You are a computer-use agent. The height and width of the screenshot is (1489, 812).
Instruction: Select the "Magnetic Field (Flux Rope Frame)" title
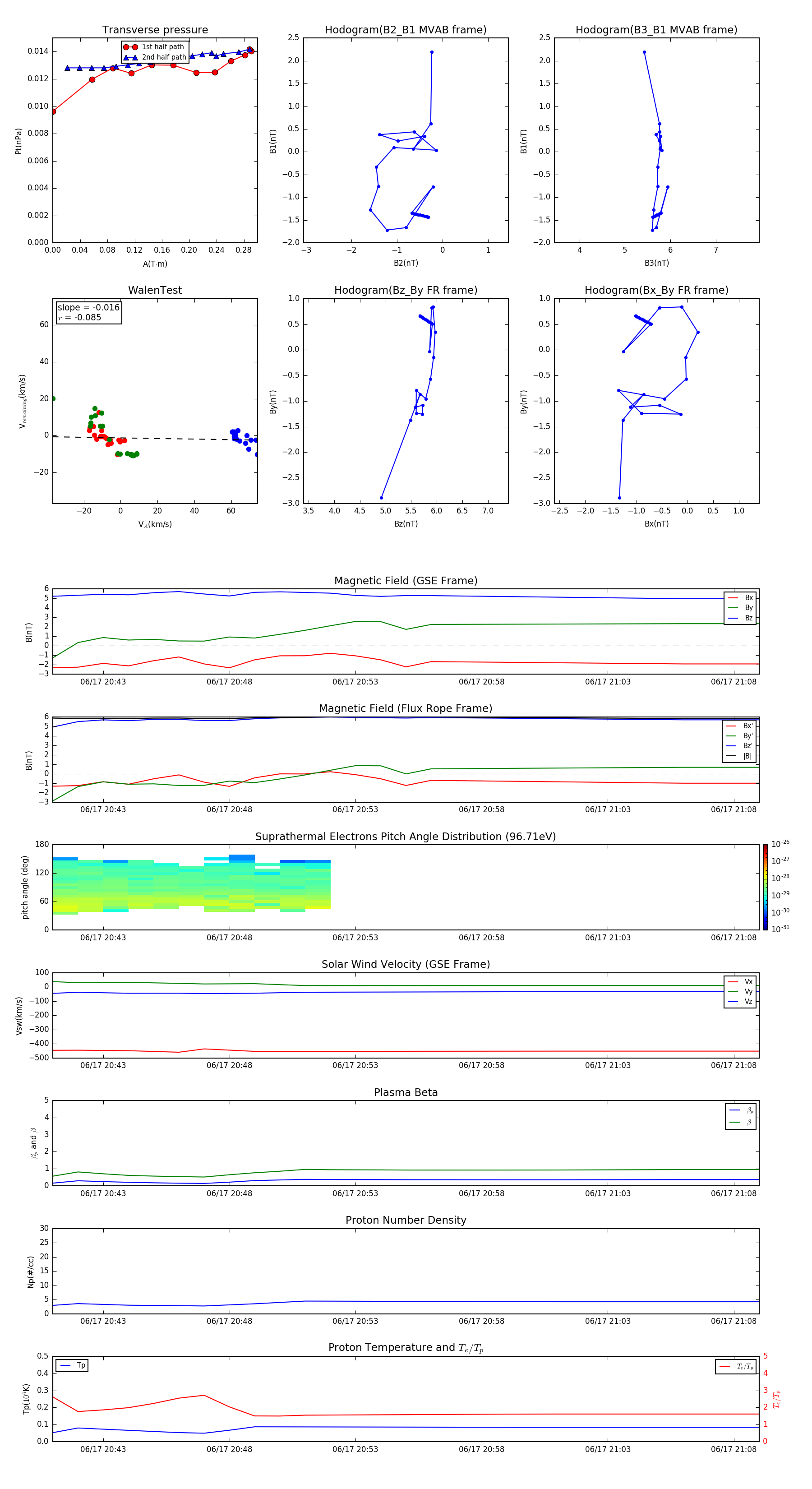406,709
